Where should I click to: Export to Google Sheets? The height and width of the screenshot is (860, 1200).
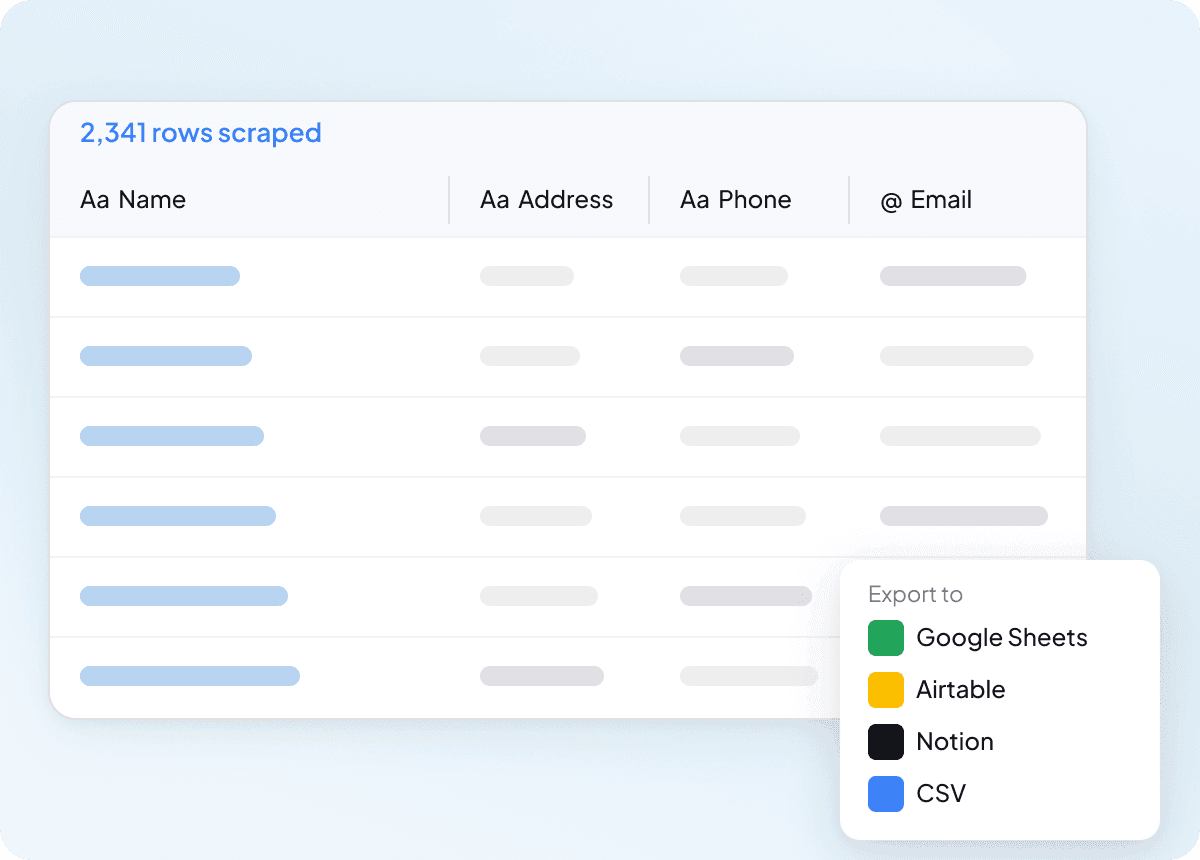point(1001,638)
